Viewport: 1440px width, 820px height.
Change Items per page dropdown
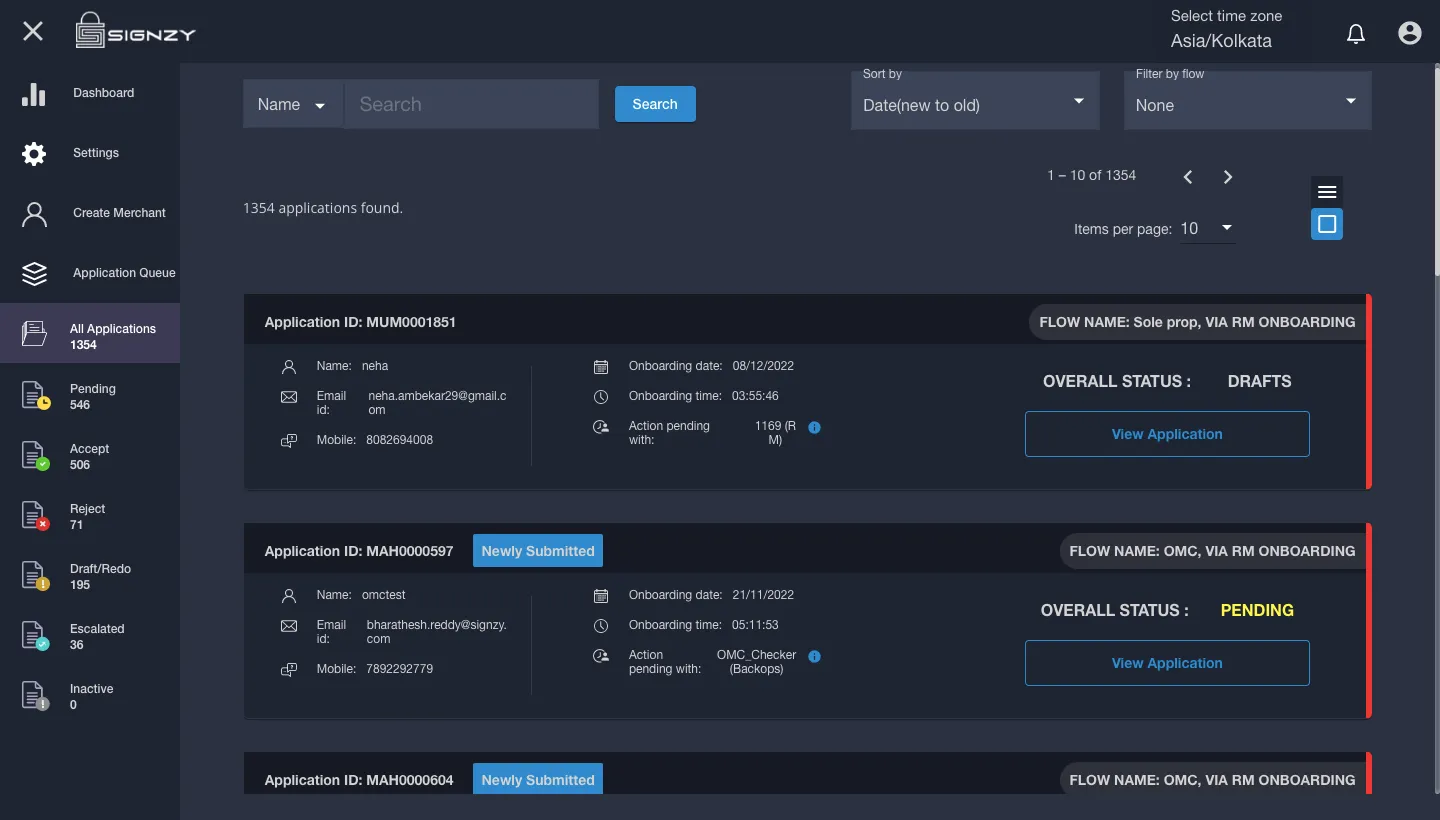coord(1207,228)
